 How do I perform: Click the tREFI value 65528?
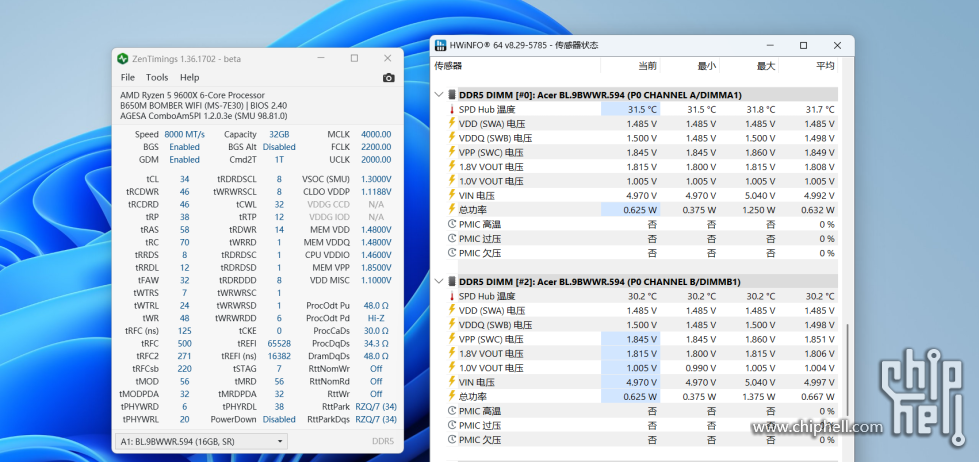coord(279,343)
